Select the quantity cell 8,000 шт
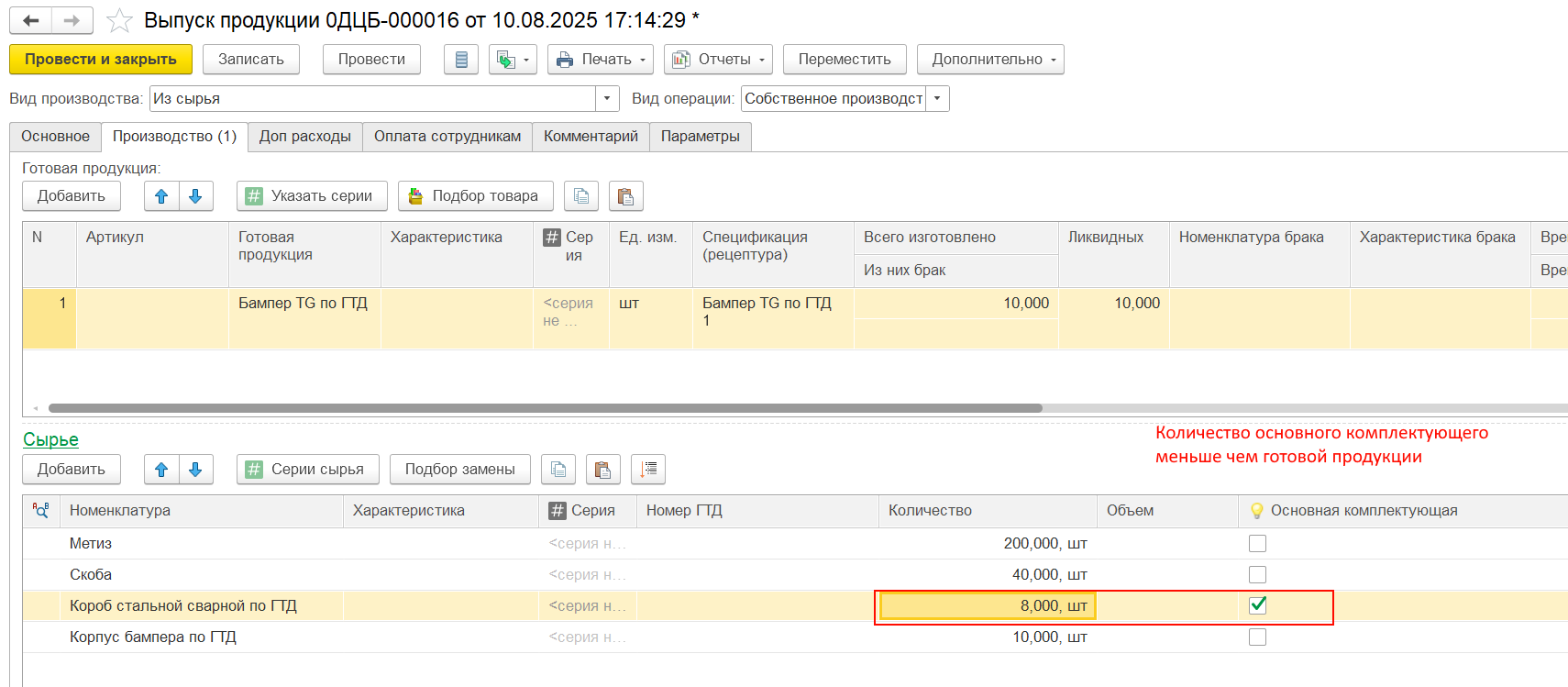1568x687 pixels. 987,606
